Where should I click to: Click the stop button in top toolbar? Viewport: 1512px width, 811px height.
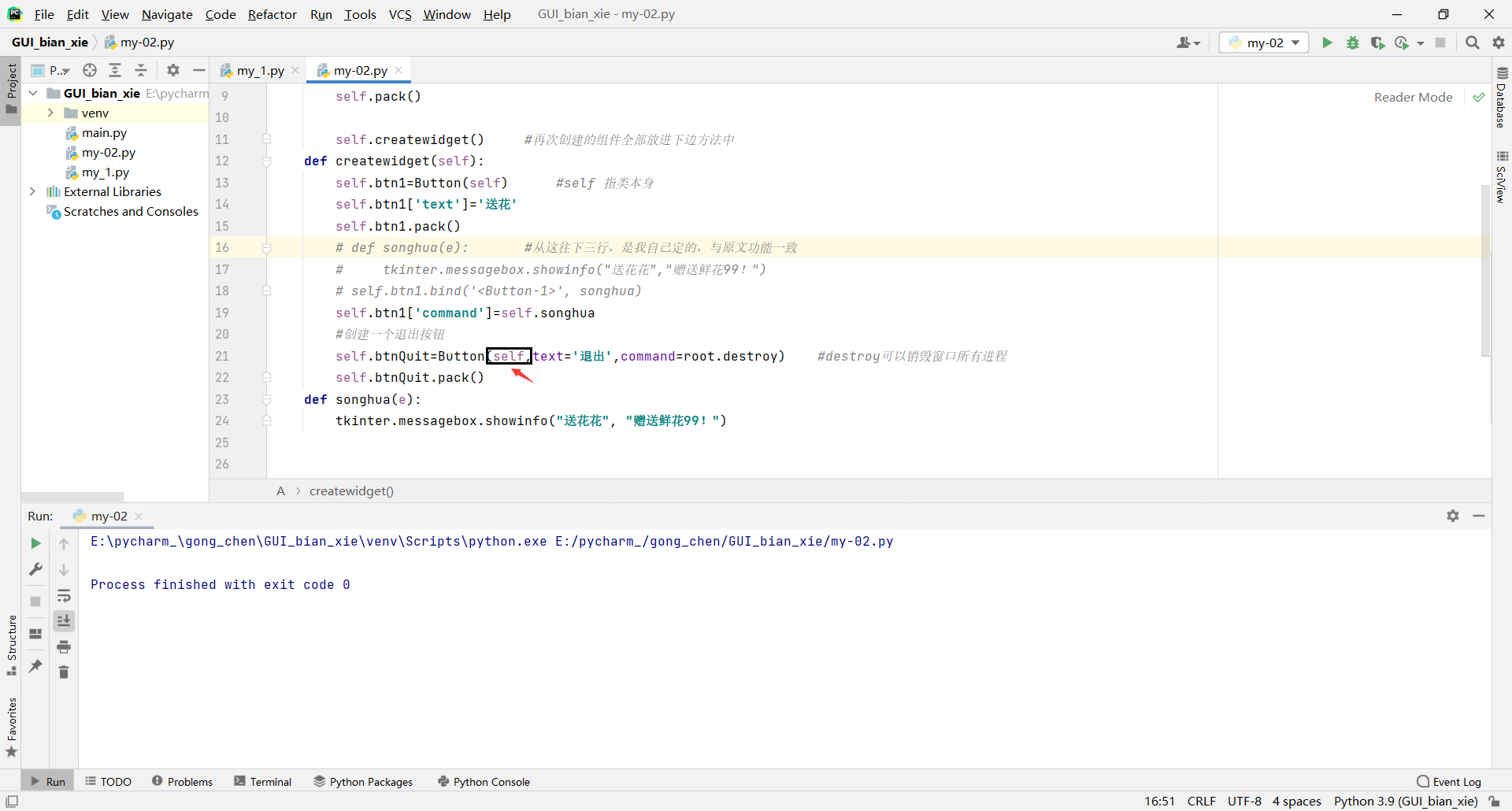coord(1440,43)
